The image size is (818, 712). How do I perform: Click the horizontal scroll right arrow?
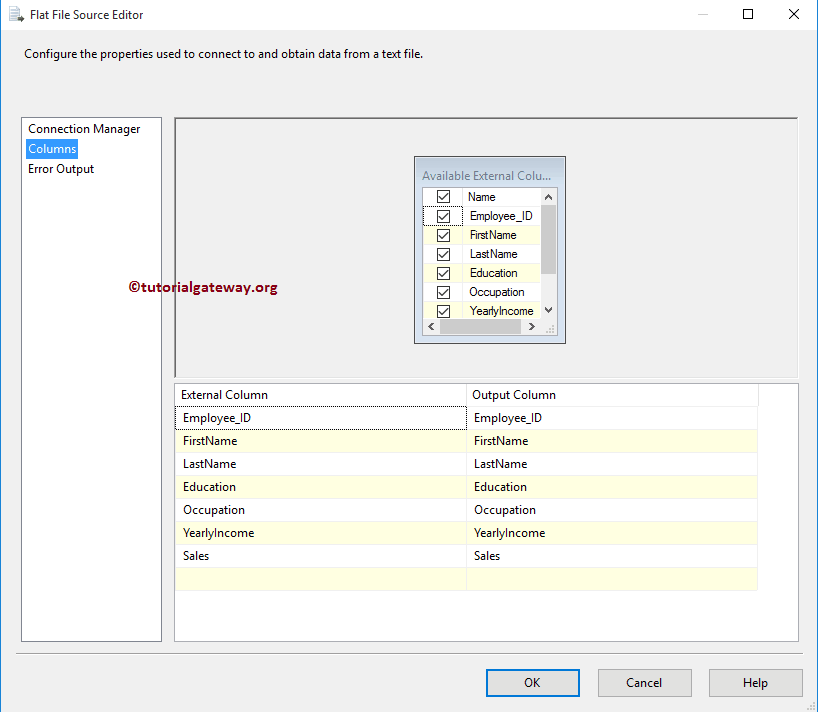pyautogui.click(x=531, y=327)
